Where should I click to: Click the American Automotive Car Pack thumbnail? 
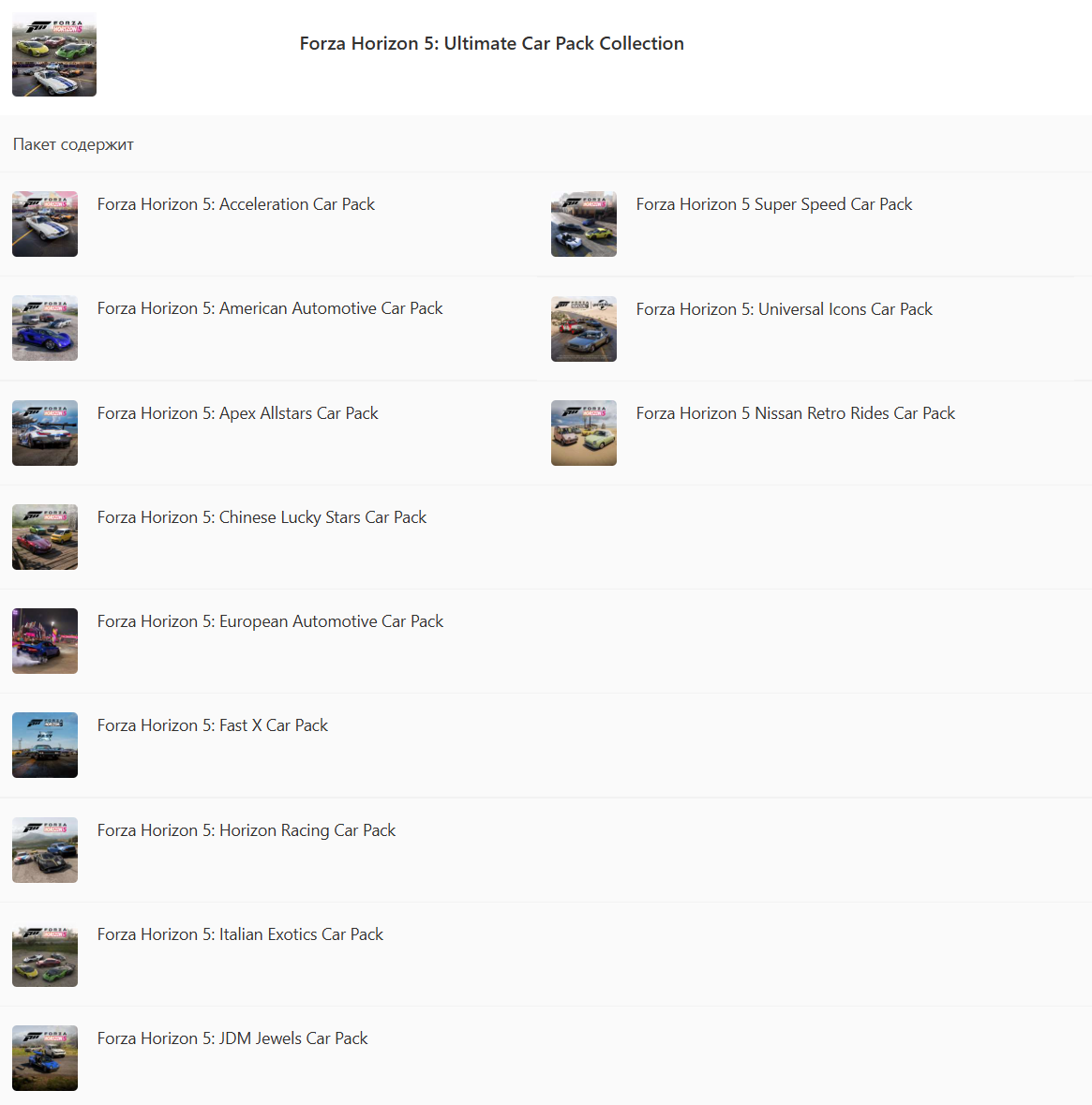45,328
